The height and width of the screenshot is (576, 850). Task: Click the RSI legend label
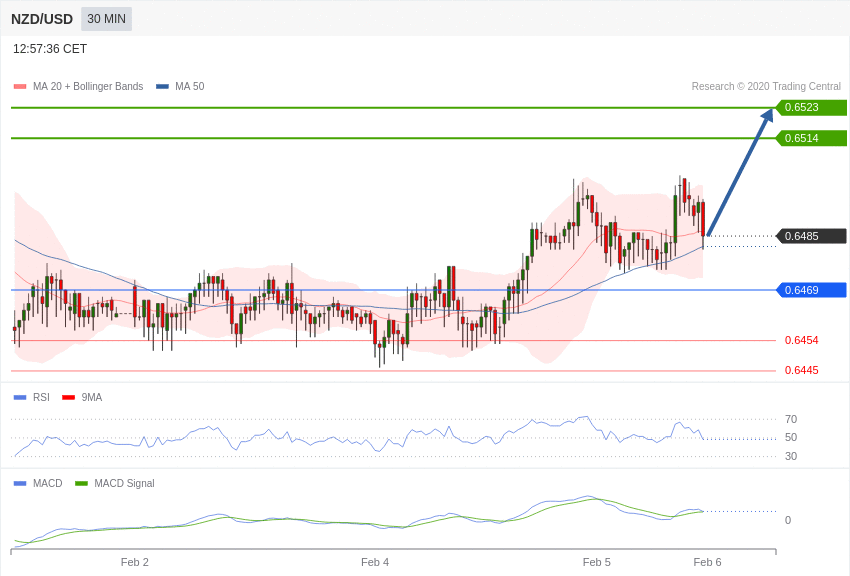(41, 397)
